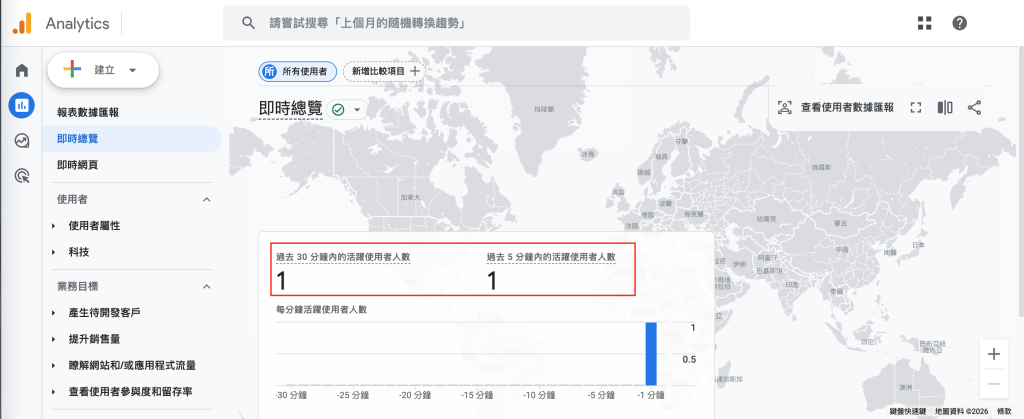Click the green check status icon
1024x419 pixels.
coord(338,110)
